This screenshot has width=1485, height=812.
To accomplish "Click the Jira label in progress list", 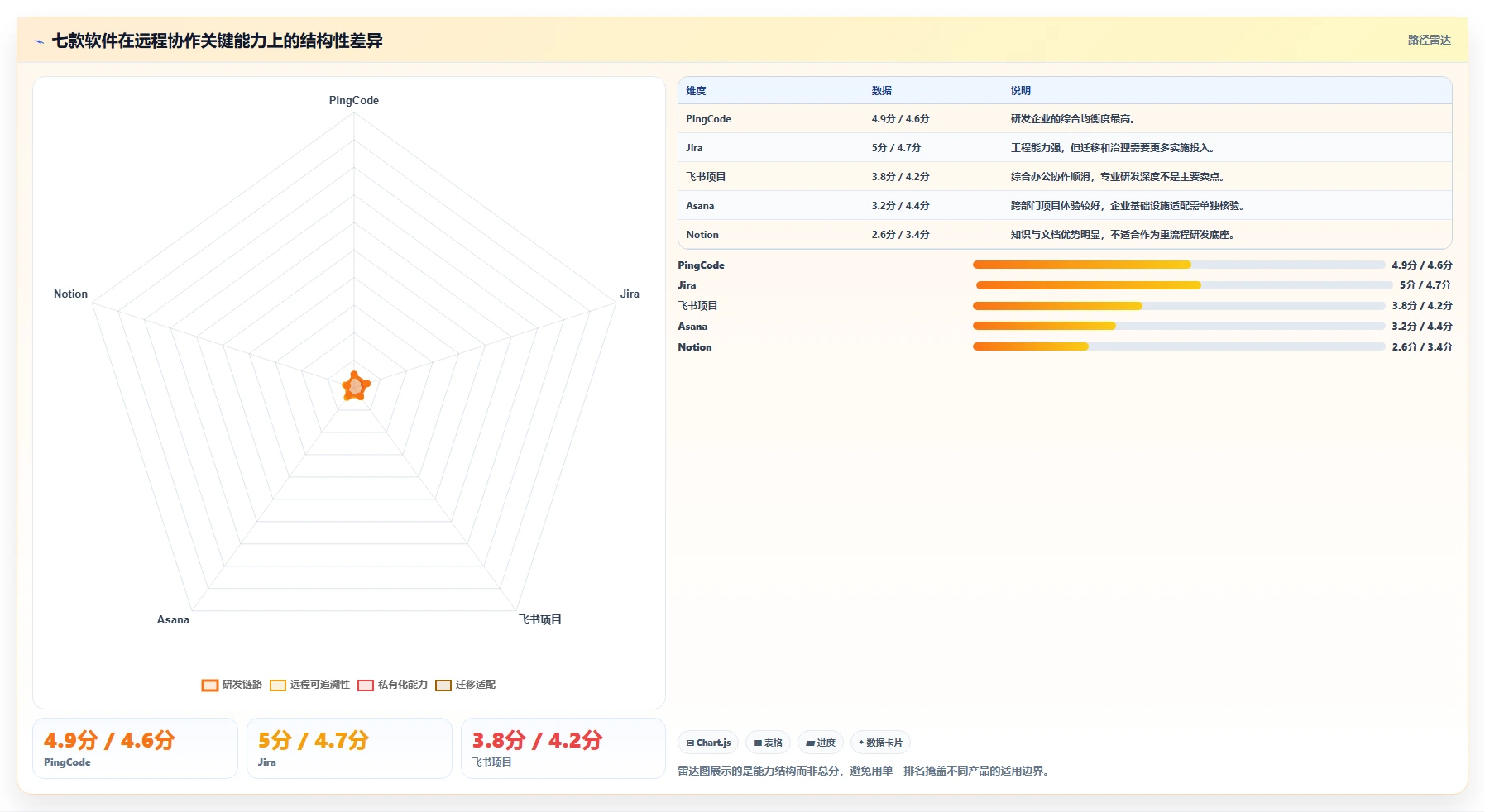I will click(687, 285).
